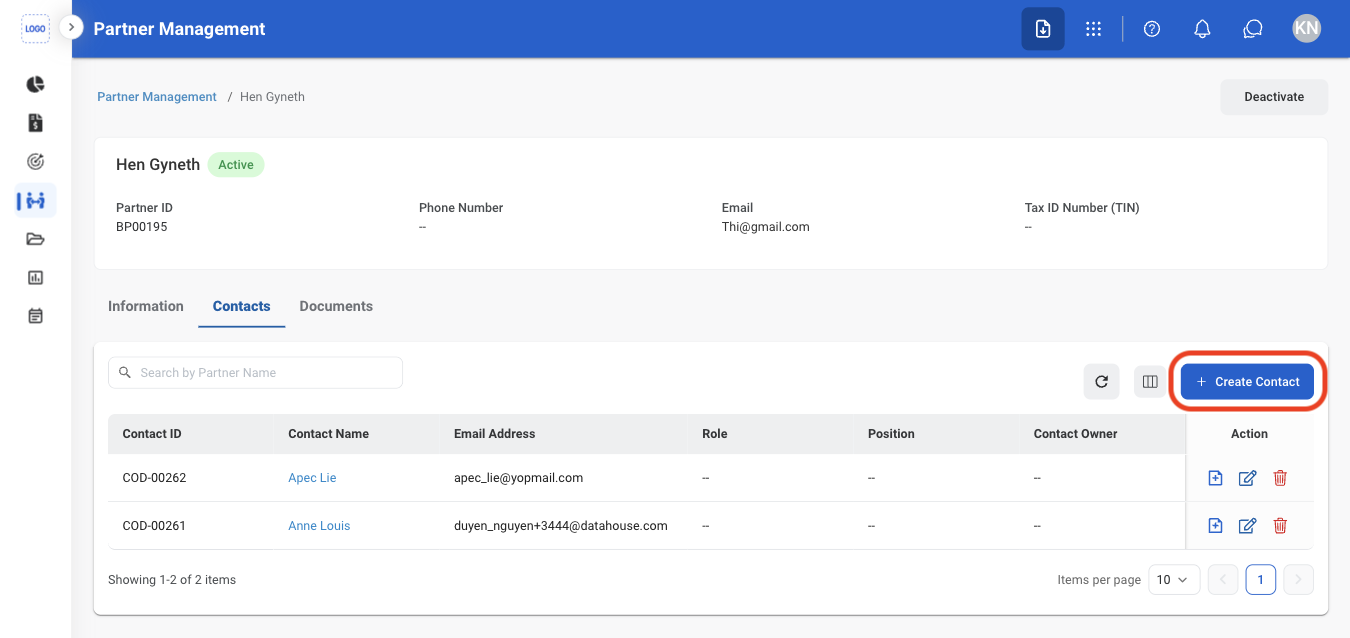The width and height of the screenshot is (1350, 638).
Task: Open the calendar sidebar icon
Action: (35, 316)
